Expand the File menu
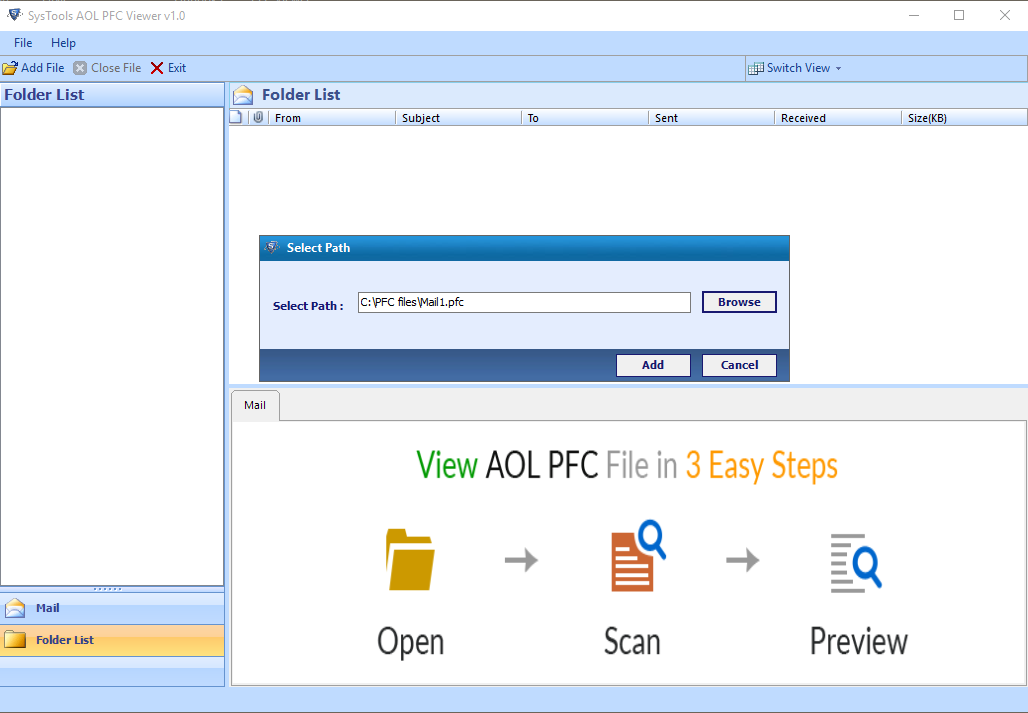The height and width of the screenshot is (713, 1028). [x=22, y=43]
